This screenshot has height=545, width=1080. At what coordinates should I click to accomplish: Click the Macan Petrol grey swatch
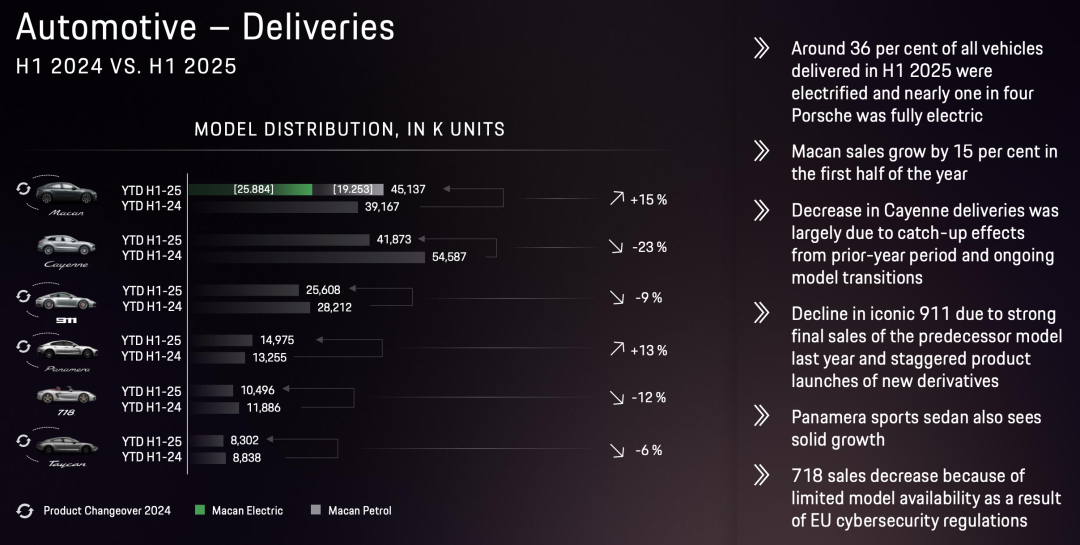315,511
